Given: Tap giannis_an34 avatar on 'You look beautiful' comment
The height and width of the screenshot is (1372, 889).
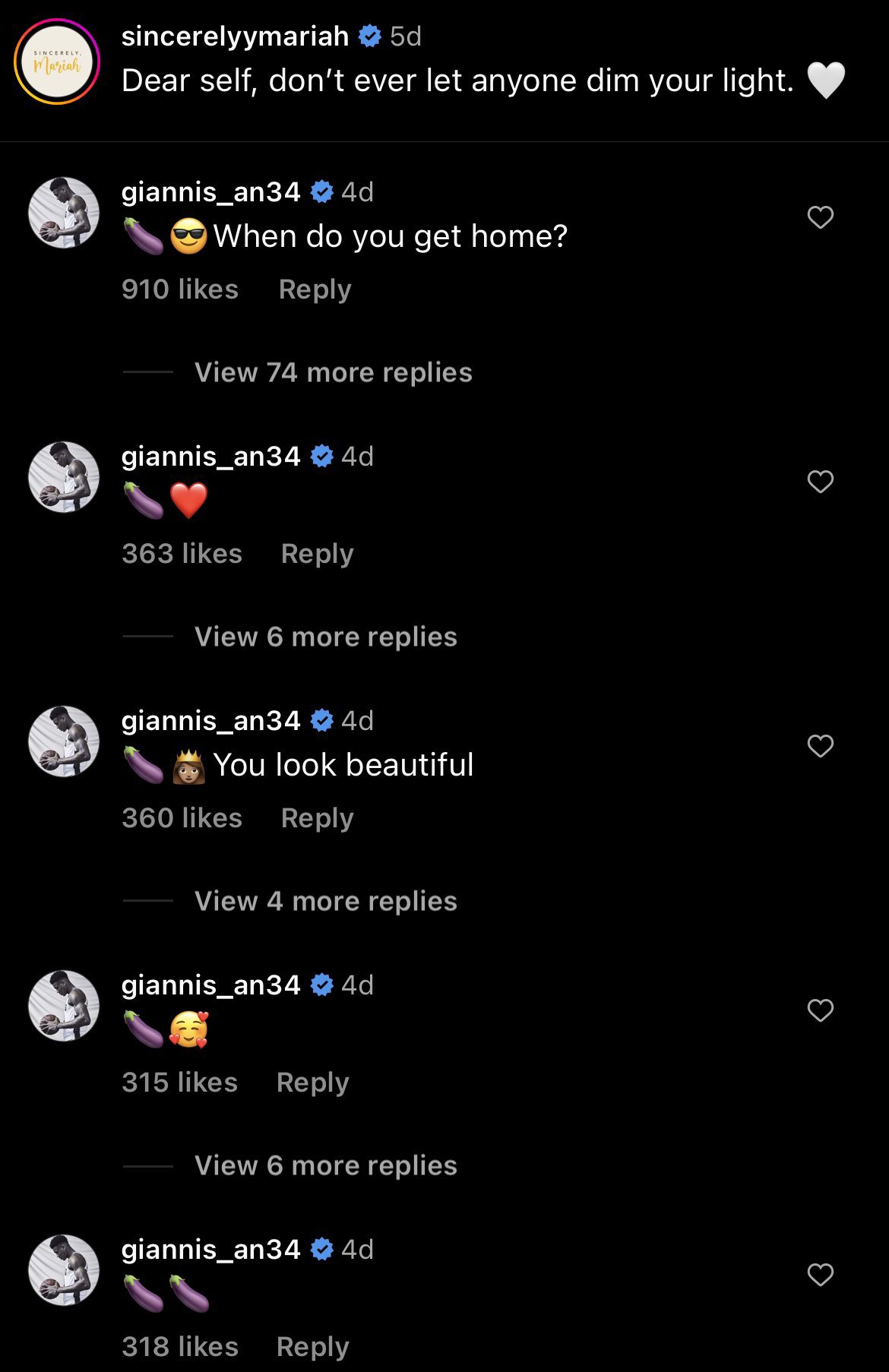Looking at the screenshot, I should [64, 741].
